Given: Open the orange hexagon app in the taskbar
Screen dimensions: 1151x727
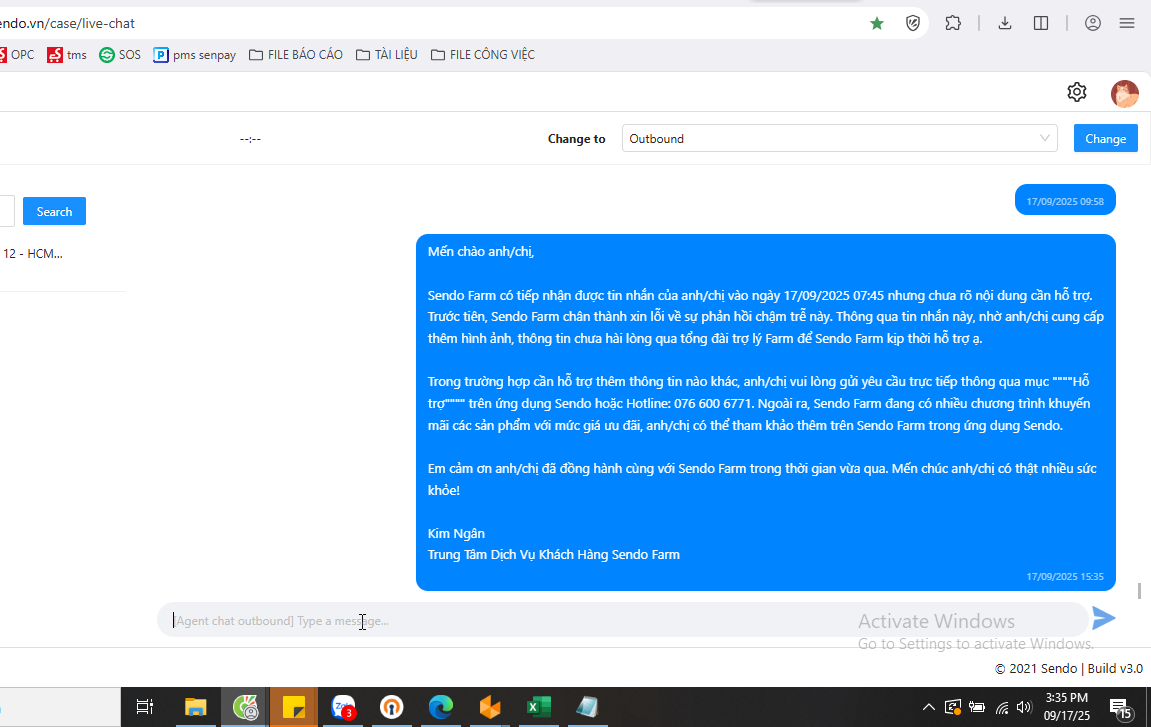Looking at the screenshot, I should [x=490, y=707].
